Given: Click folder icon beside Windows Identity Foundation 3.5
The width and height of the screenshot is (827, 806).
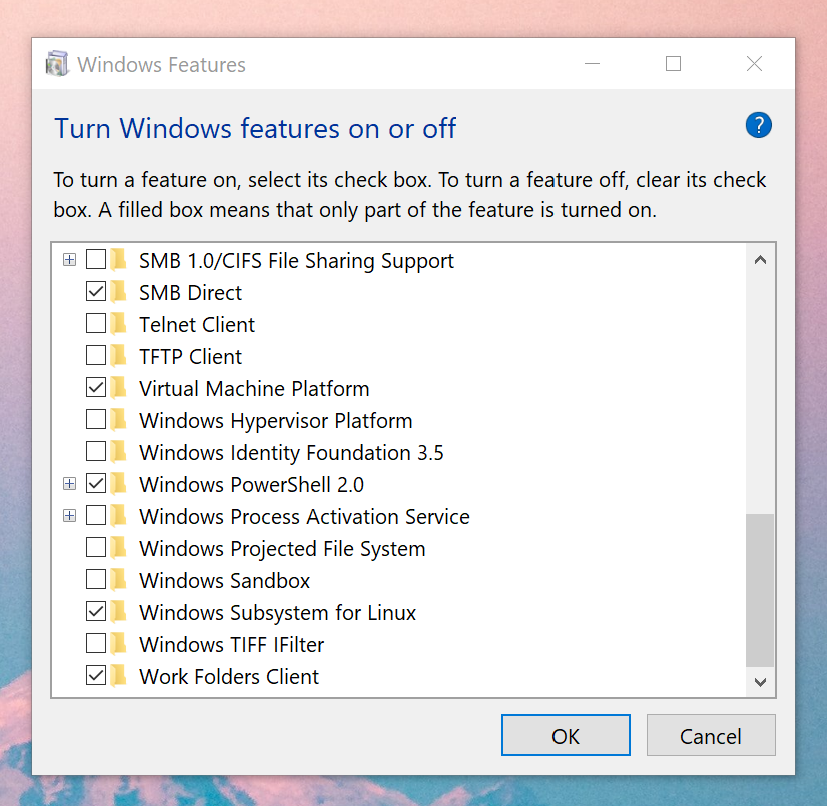Looking at the screenshot, I should [119, 452].
